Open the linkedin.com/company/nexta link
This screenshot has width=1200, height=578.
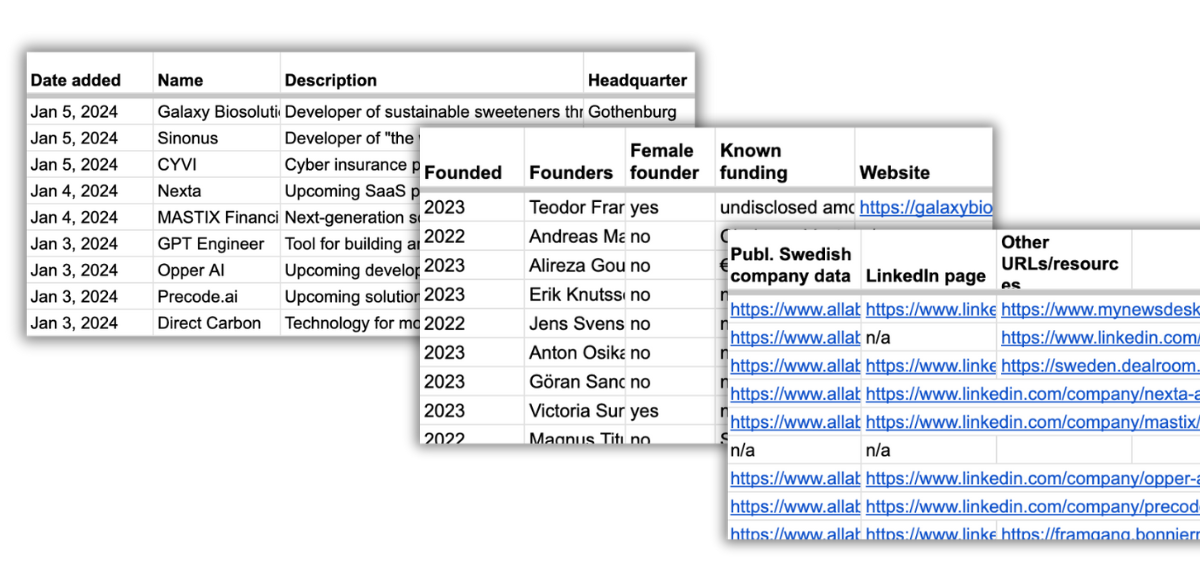1033,394
